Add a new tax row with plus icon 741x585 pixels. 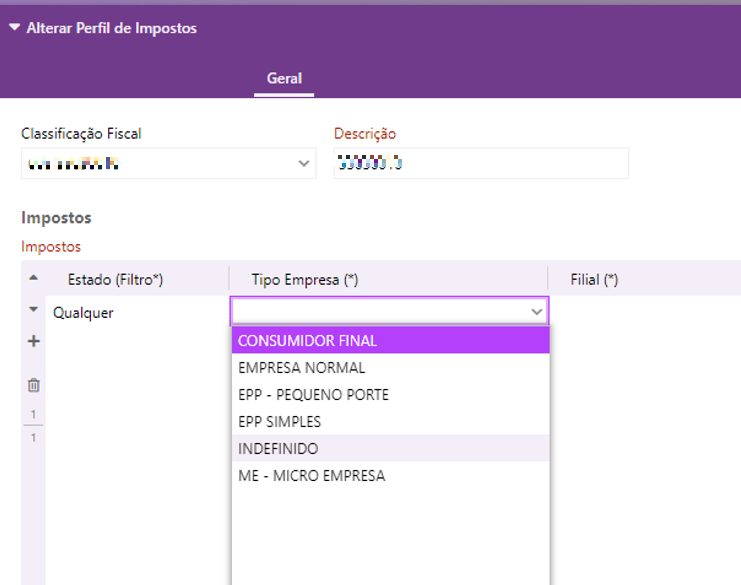tap(33, 342)
